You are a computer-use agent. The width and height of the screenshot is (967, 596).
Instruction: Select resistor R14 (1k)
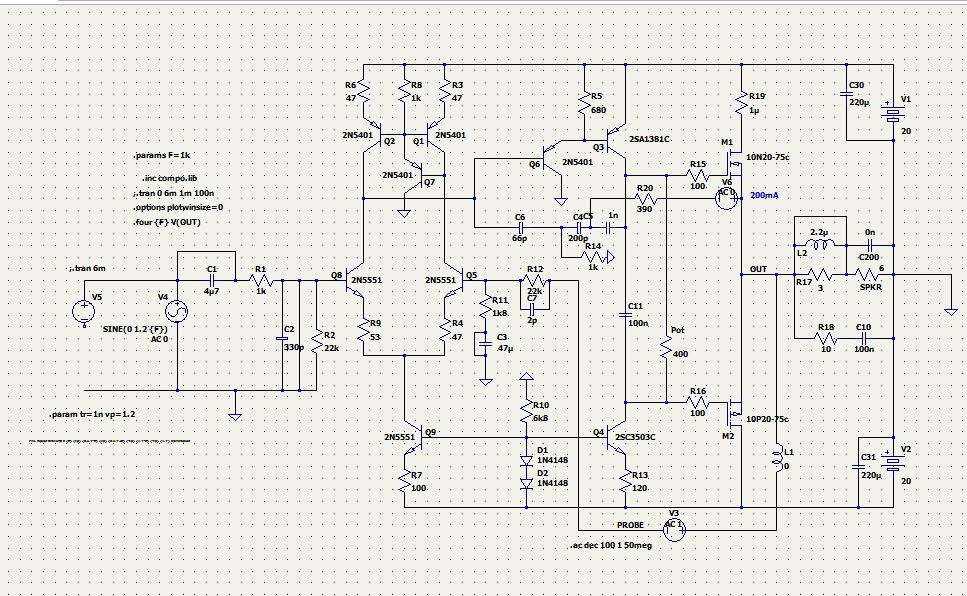[593, 257]
